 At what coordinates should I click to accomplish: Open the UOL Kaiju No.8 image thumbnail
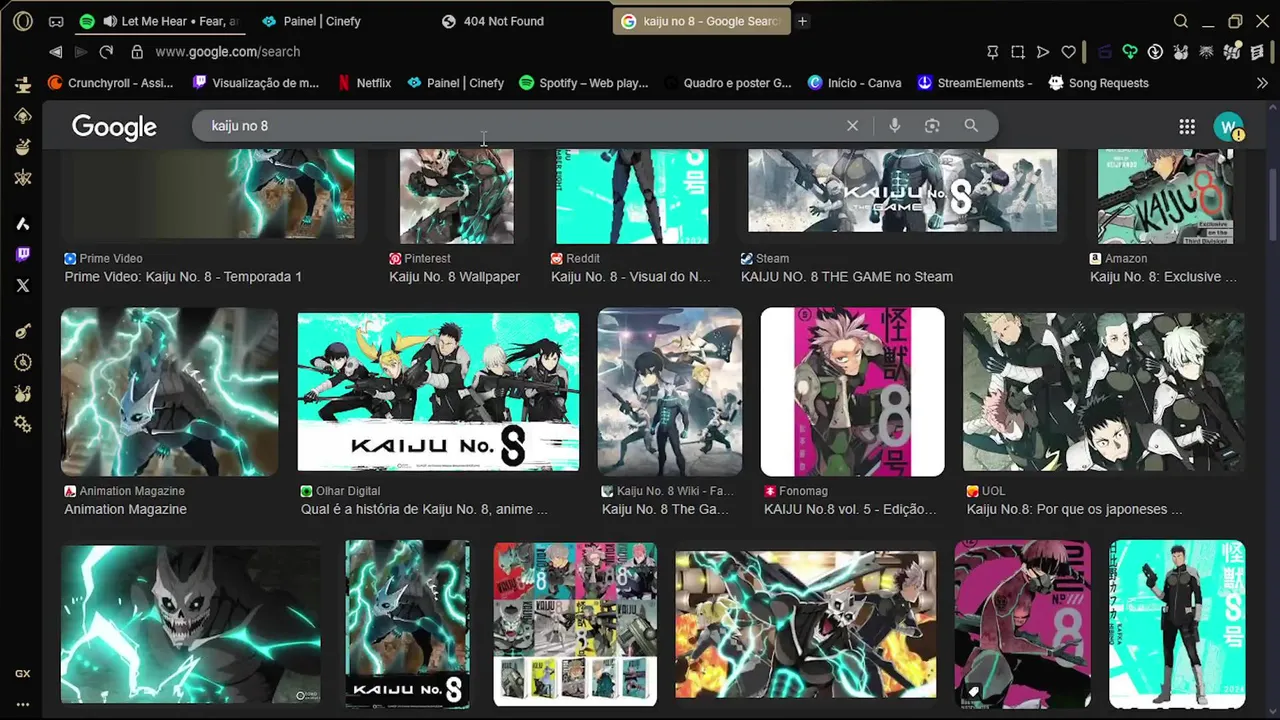pos(1104,392)
